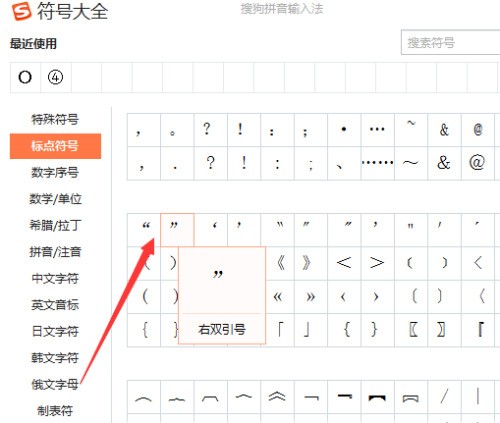Switch to the 数字序号 category
This screenshot has width=500, height=423.
55,172
